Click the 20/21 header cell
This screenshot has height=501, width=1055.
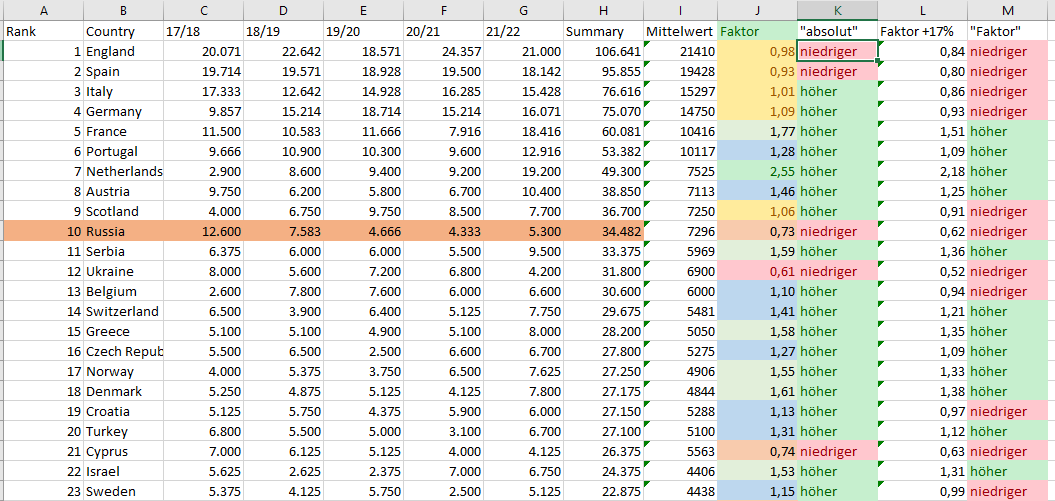(444, 32)
